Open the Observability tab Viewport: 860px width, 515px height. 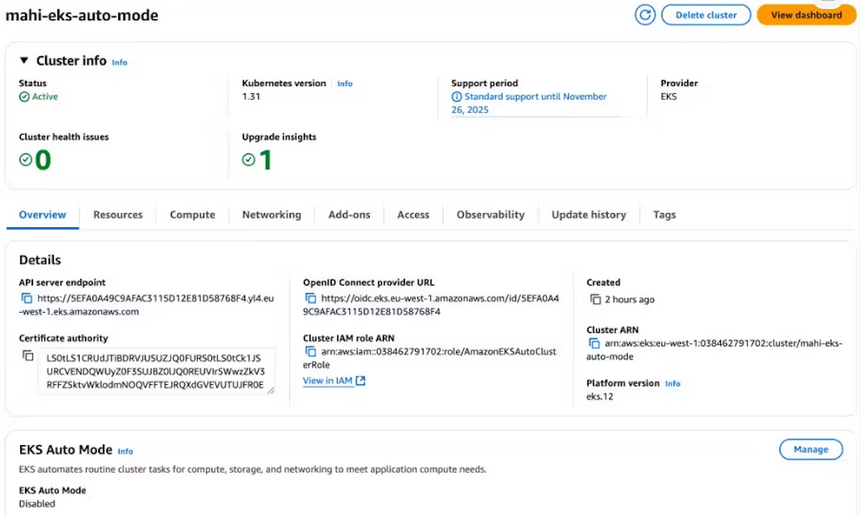pos(490,214)
